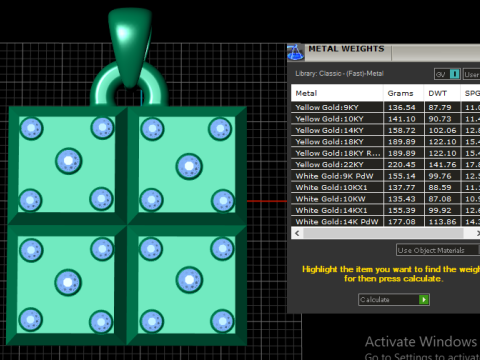Viewport: 480px width, 360px height.
Task: Select center gem of the upper-right plate
Action: point(189,166)
